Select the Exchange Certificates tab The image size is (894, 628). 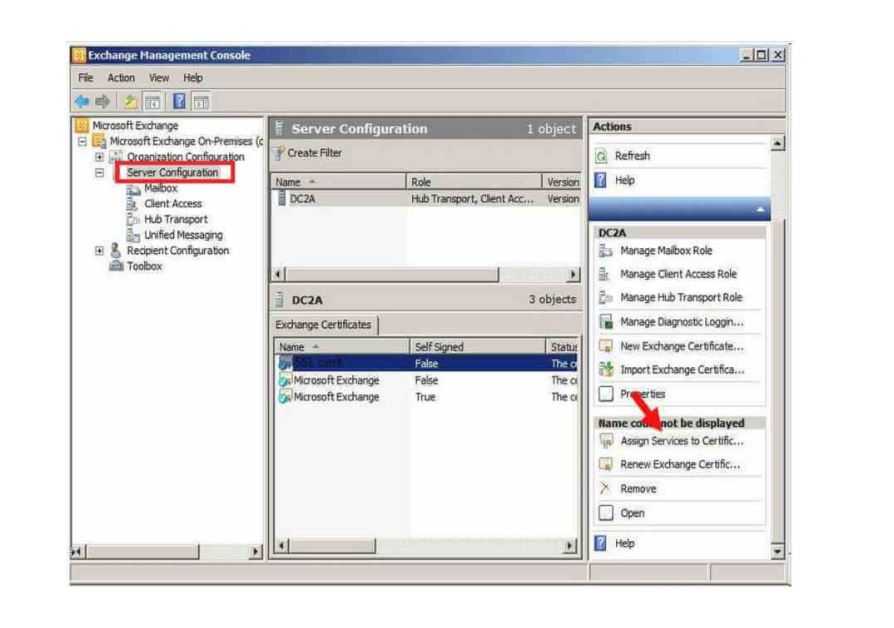coord(323,325)
